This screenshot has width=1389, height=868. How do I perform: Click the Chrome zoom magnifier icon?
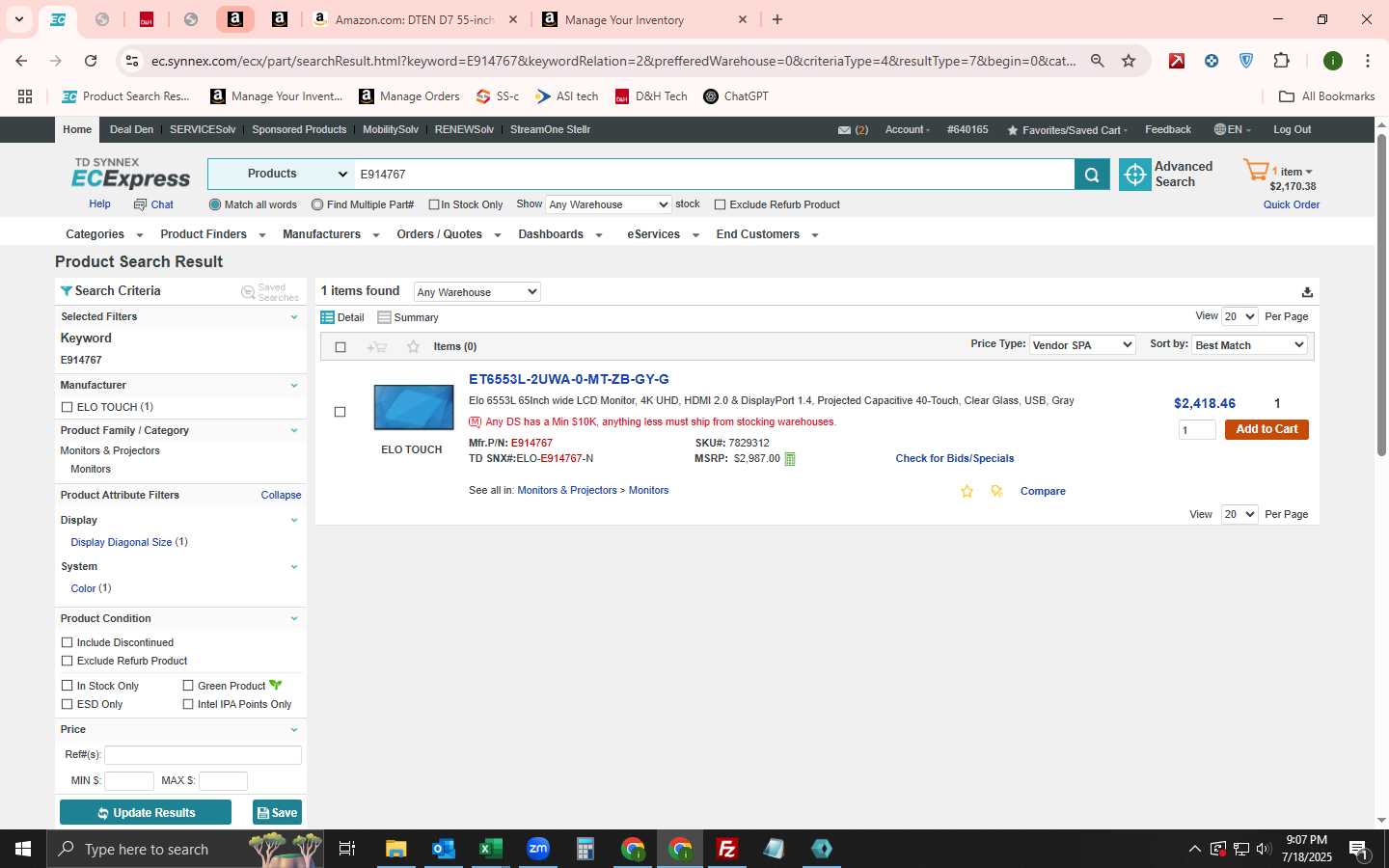tap(1097, 61)
